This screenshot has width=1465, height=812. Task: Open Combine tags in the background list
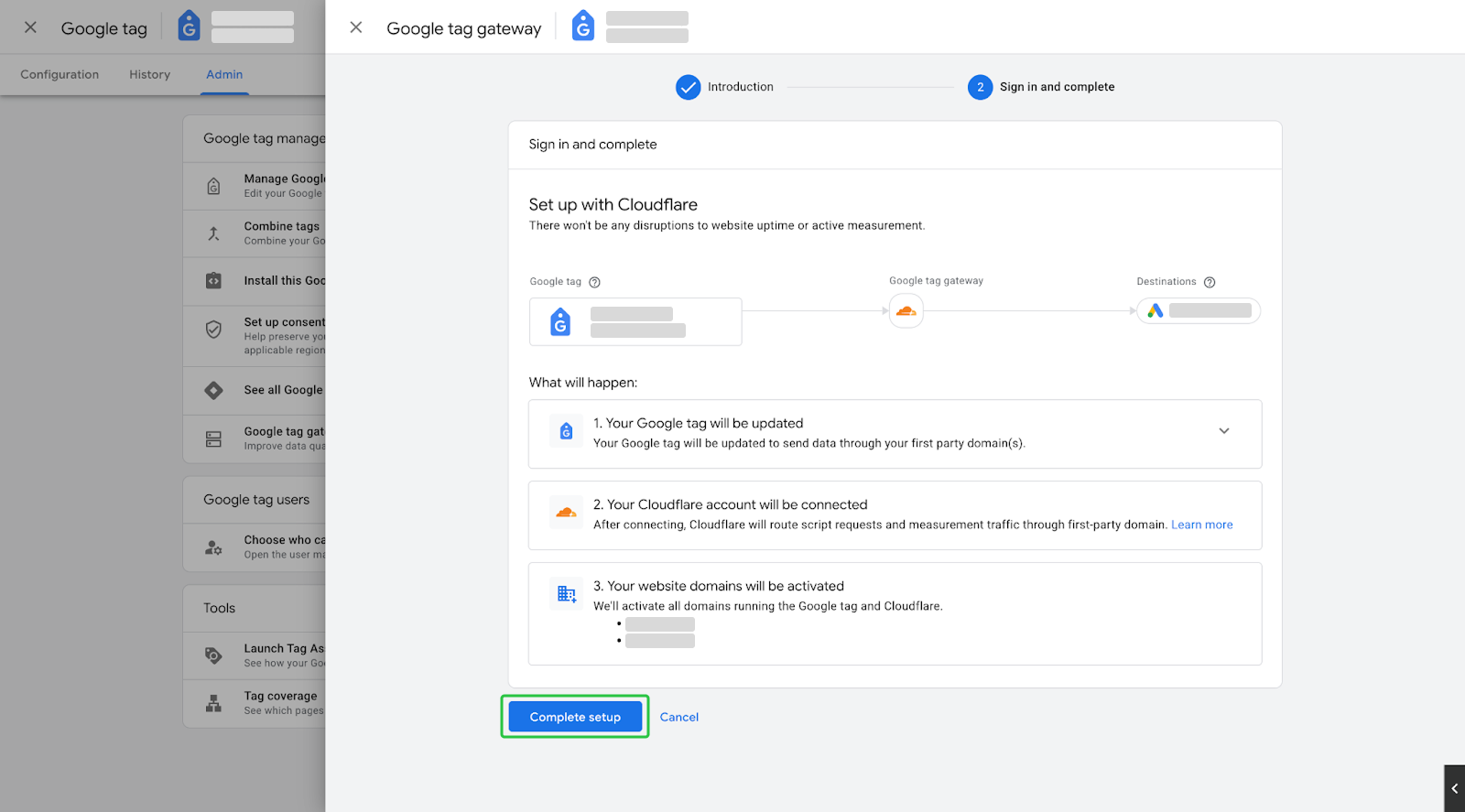(x=255, y=233)
